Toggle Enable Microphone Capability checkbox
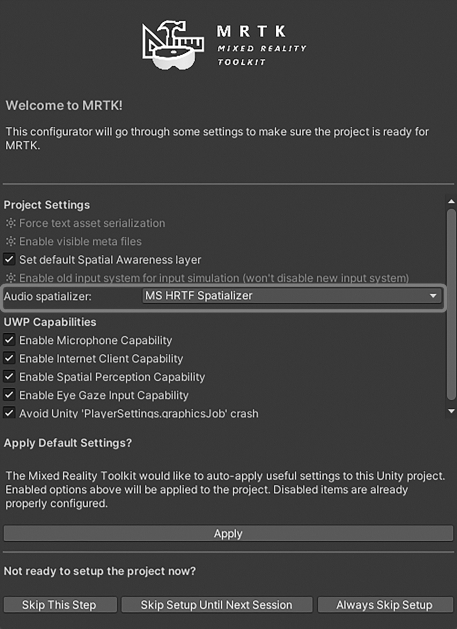Viewport: 457px width, 629px height. (9, 340)
